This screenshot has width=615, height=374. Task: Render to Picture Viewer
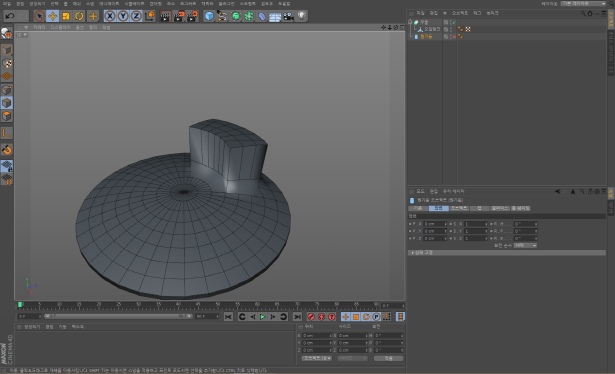(179, 16)
